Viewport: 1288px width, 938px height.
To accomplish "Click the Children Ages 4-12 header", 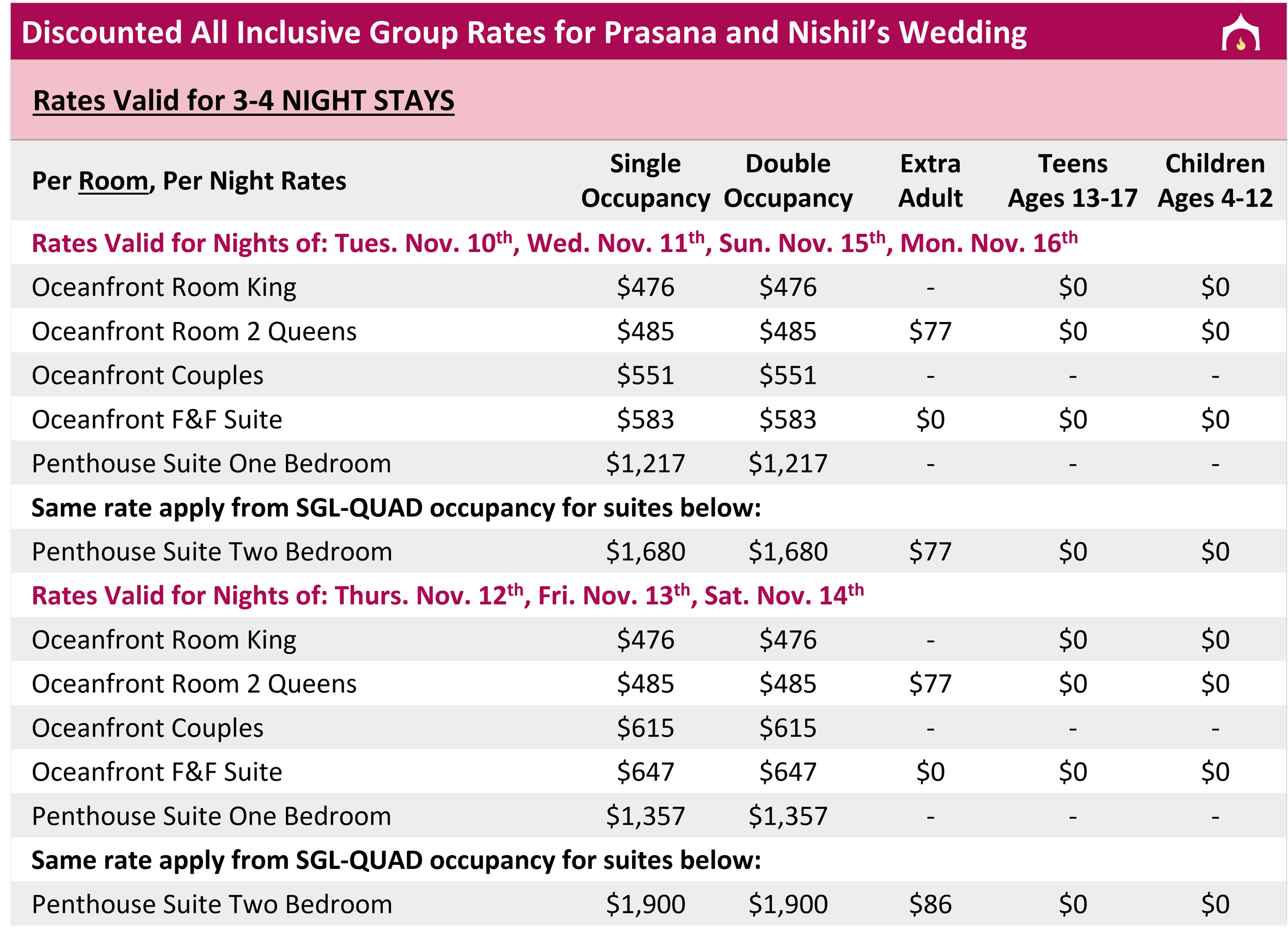I will [x=1215, y=181].
